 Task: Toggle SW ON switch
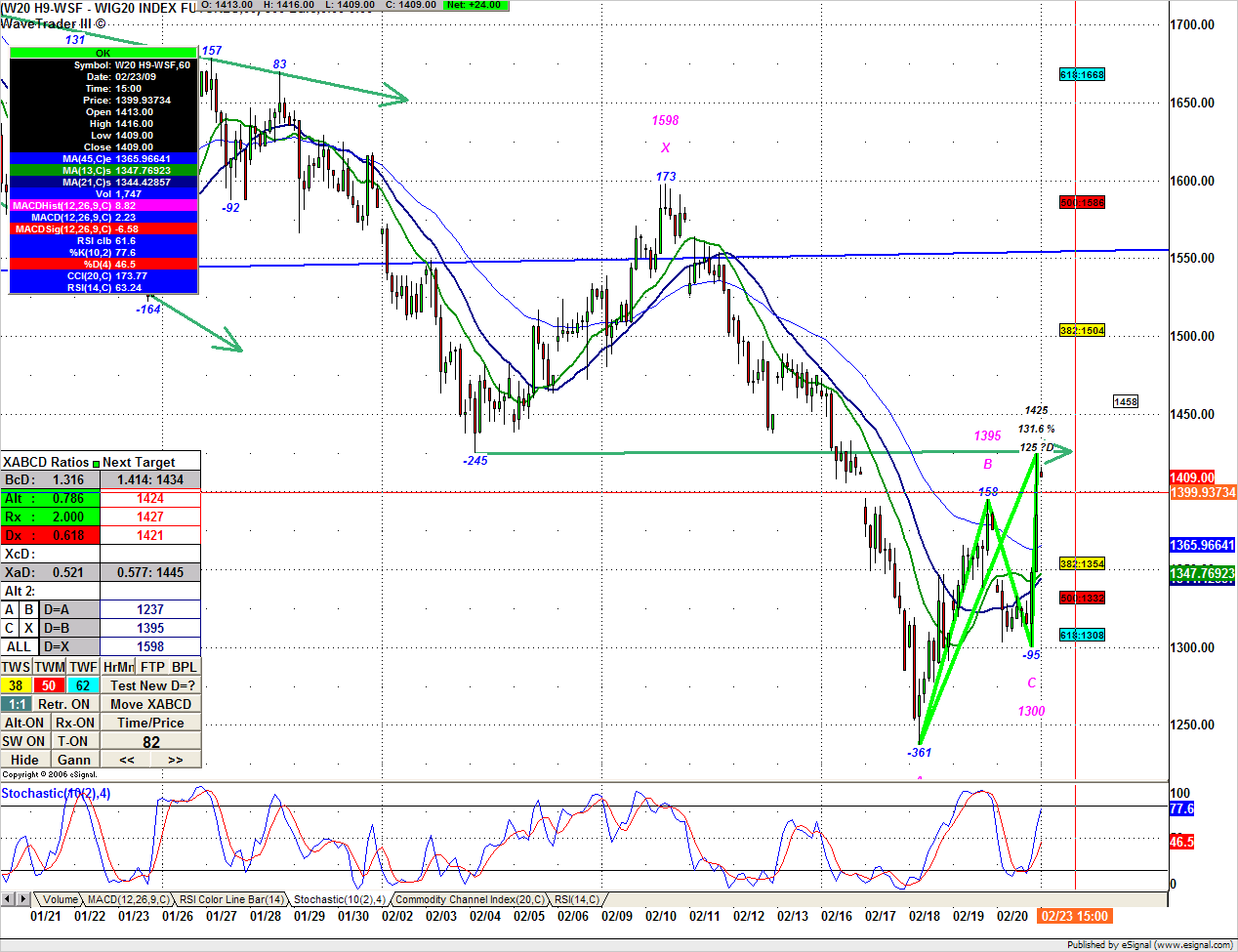pos(24,741)
